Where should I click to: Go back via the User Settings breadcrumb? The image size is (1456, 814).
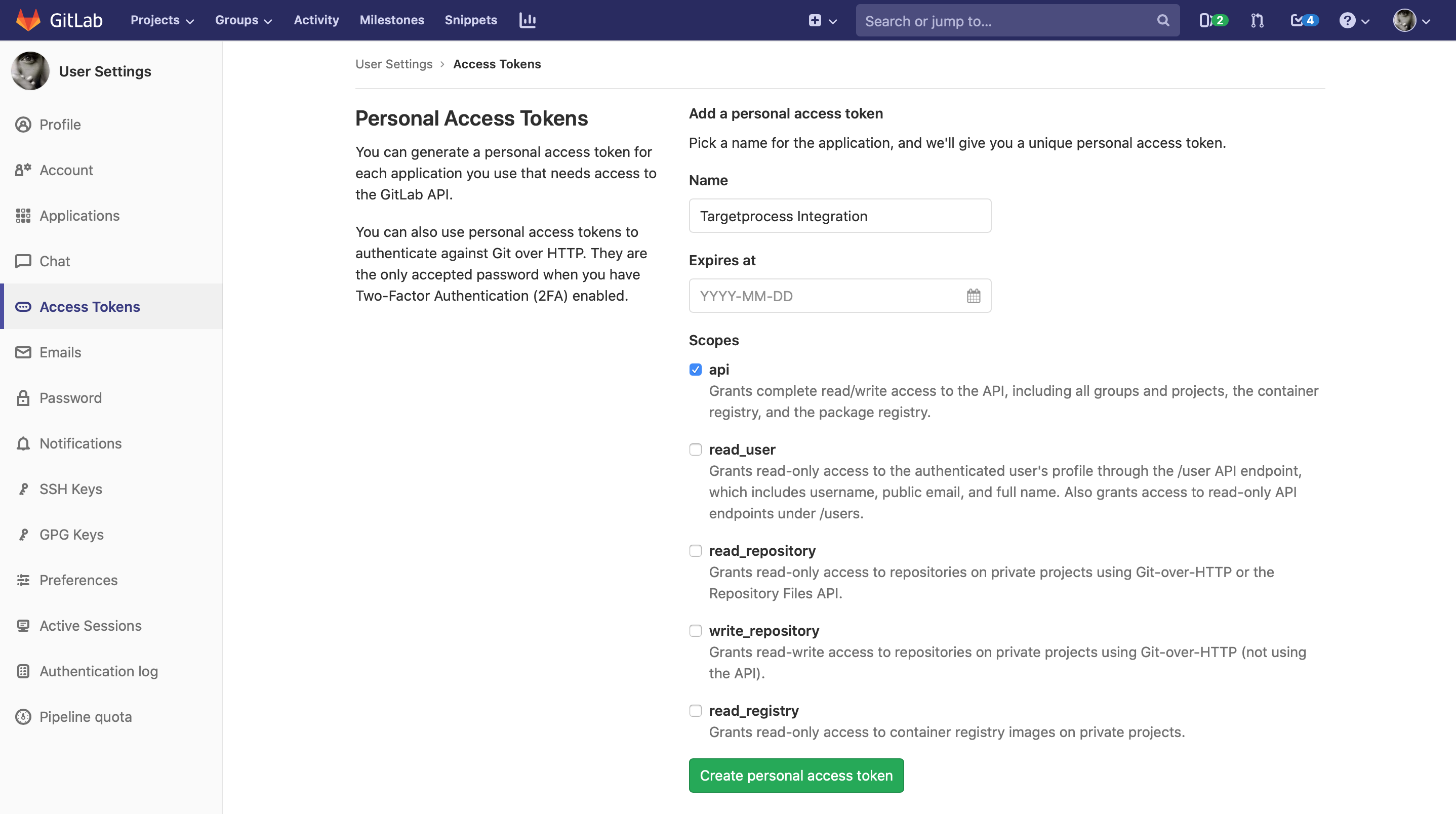394,64
